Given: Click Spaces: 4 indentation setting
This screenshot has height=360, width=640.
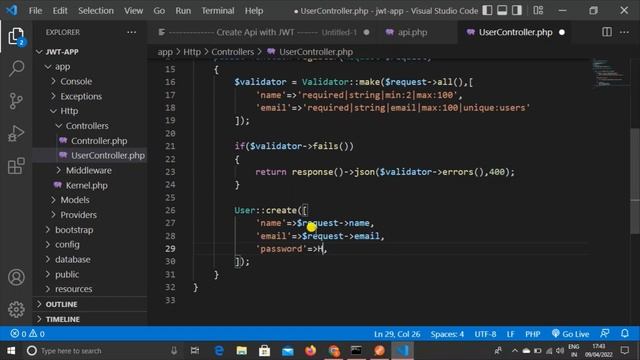Looking at the screenshot, I should click(x=447, y=334).
